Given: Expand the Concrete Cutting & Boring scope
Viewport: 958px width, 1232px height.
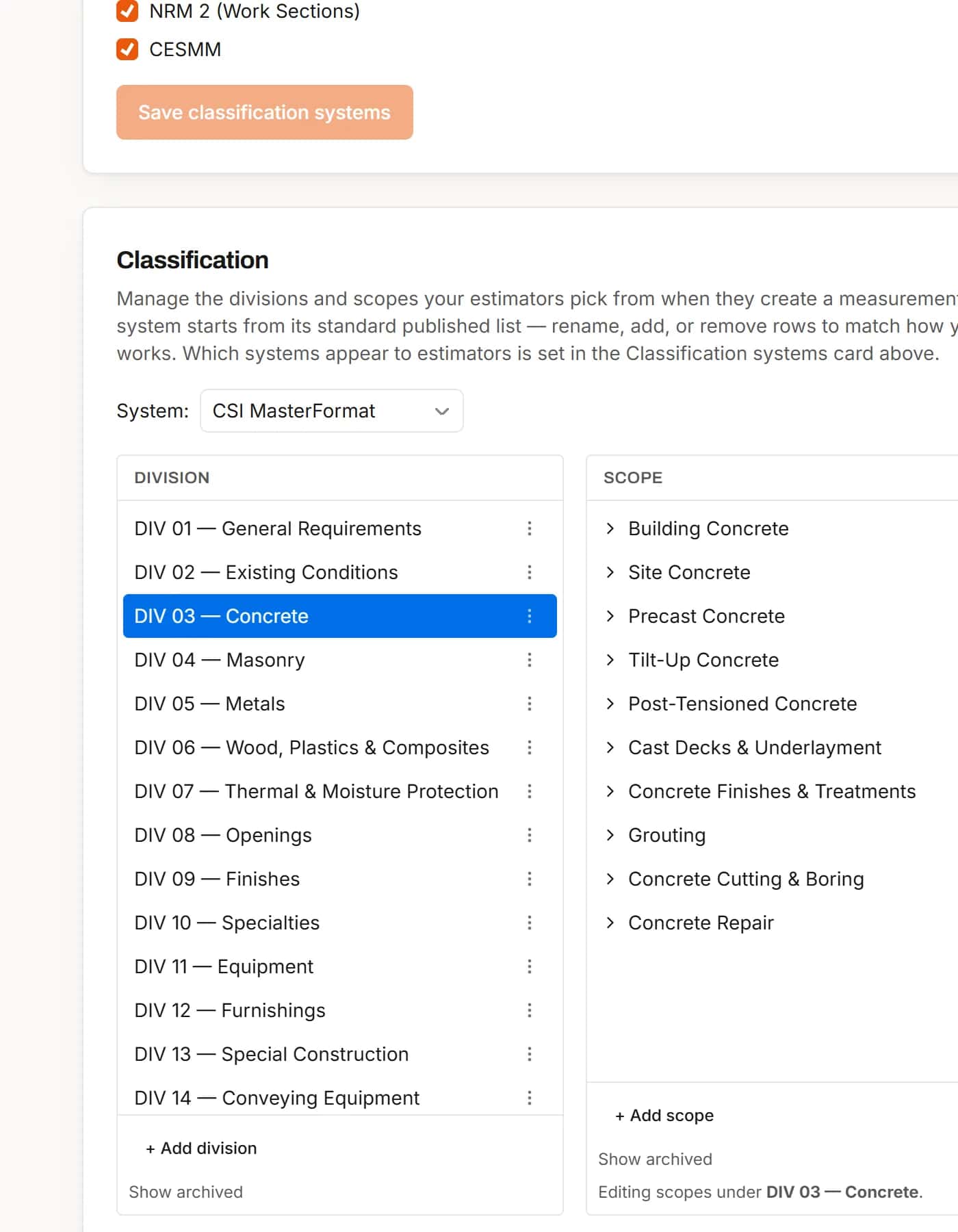Looking at the screenshot, I should point(610,879).
